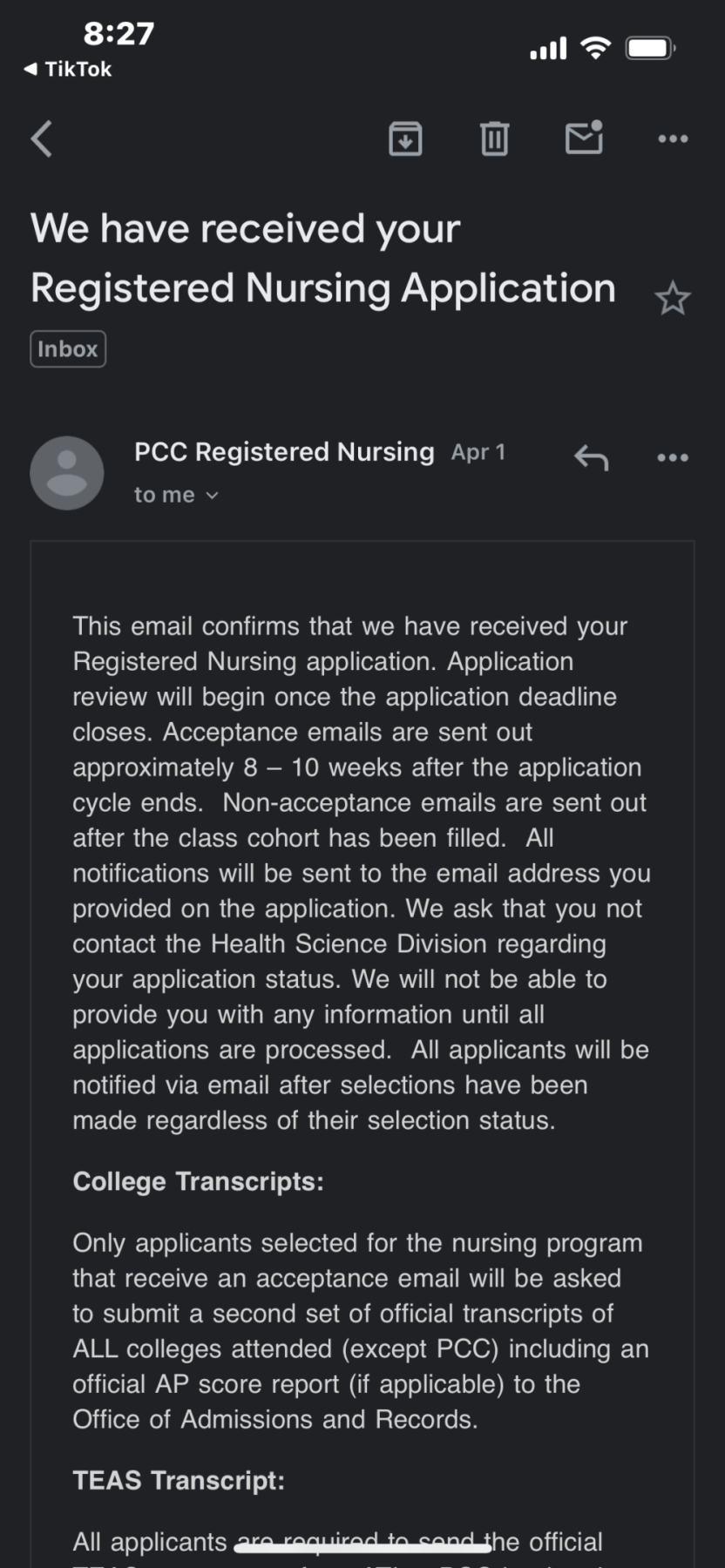Open top toolbar more options menu
725x1568 pixels.
point(673,139)
